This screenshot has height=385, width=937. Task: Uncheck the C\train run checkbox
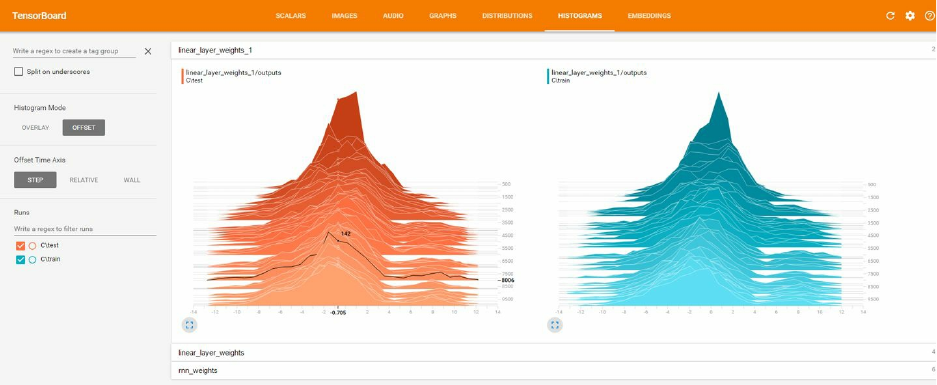coord(21,259)
